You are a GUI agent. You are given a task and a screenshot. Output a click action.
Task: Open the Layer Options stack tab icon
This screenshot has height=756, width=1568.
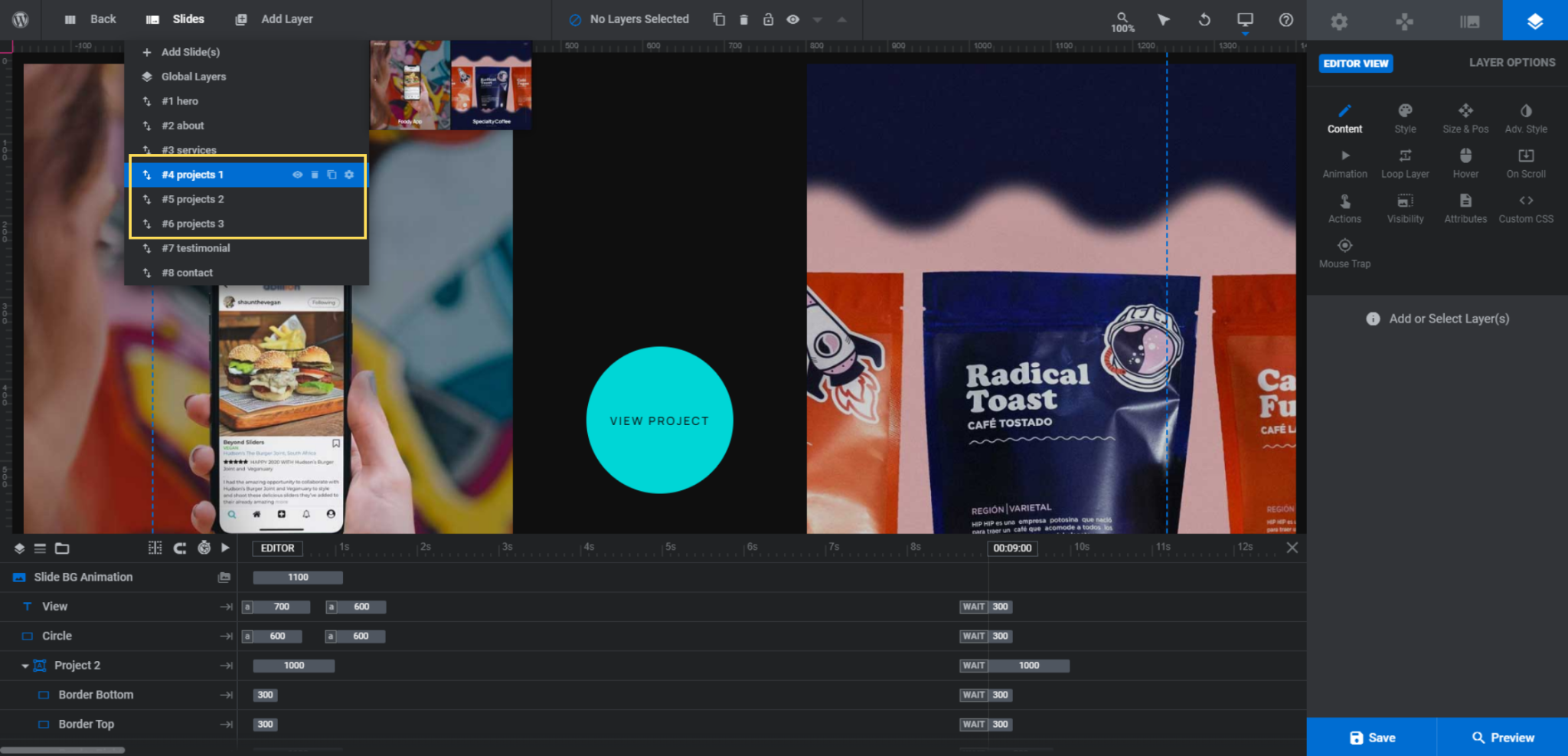[x=1535, y=21]
